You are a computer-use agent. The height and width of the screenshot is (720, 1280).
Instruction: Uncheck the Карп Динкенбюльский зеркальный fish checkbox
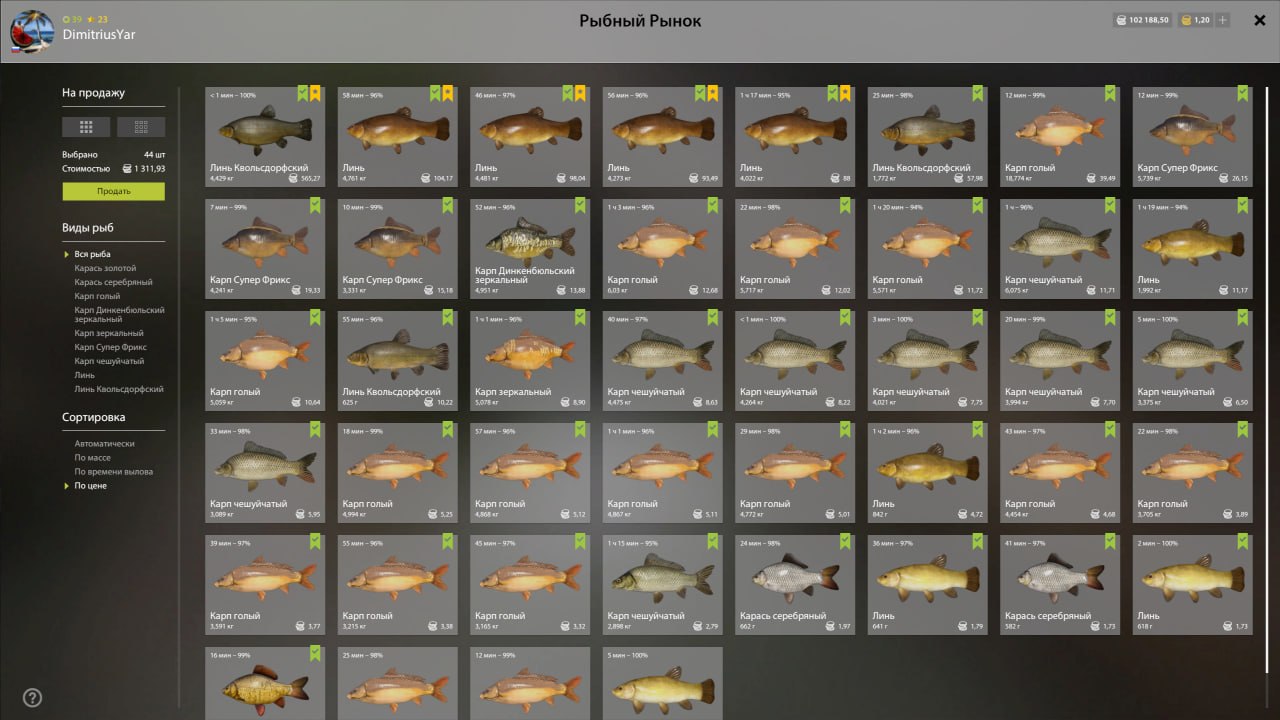(x=581, y=205)
